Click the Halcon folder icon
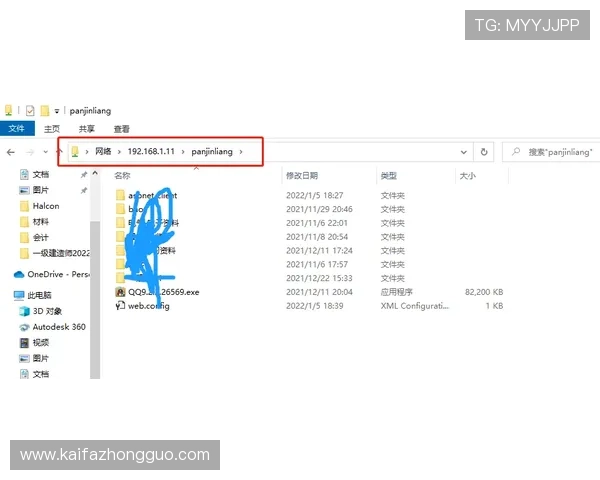 [x=24, y=206]
